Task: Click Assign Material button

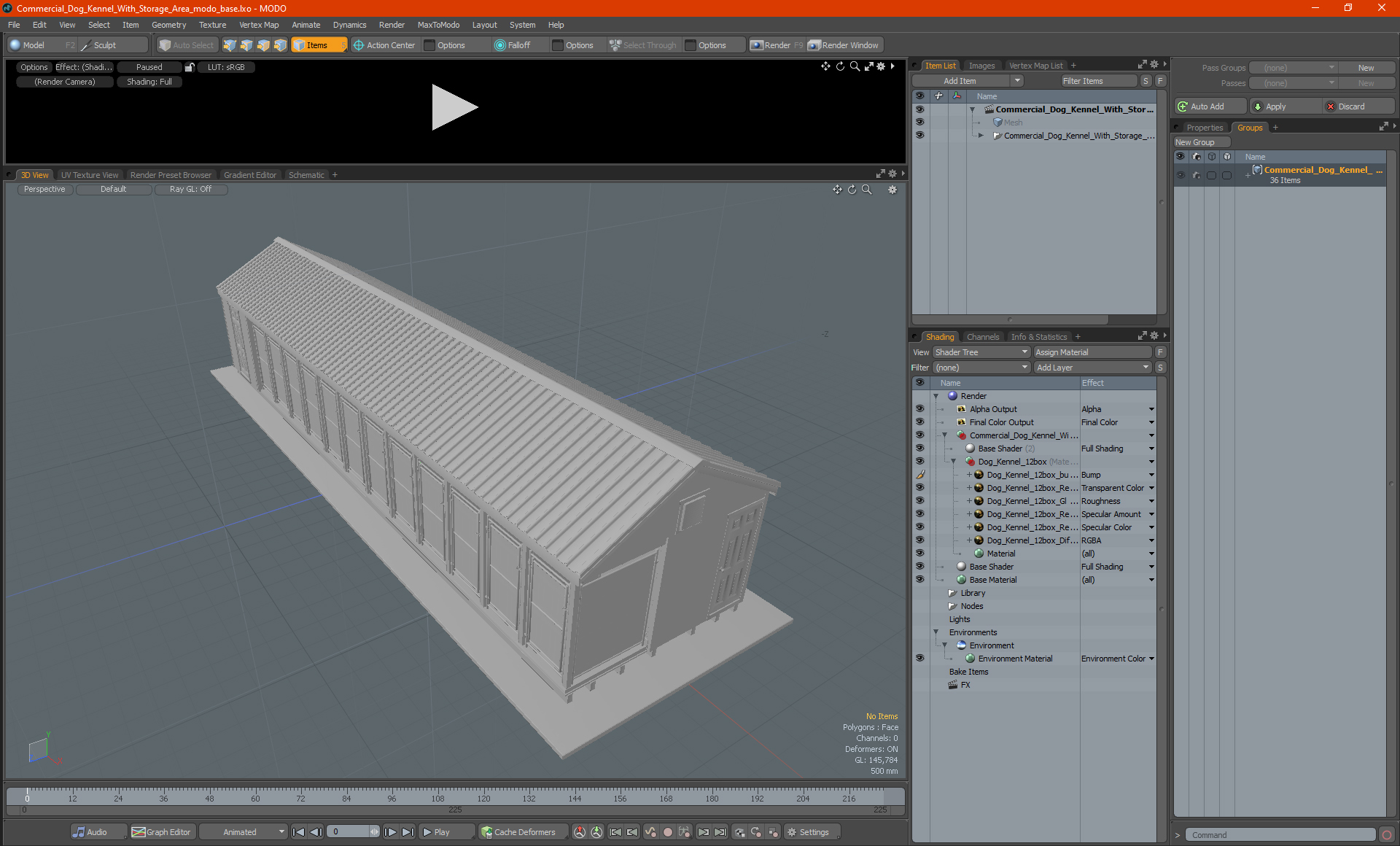Action: (x=1092, y=352)
